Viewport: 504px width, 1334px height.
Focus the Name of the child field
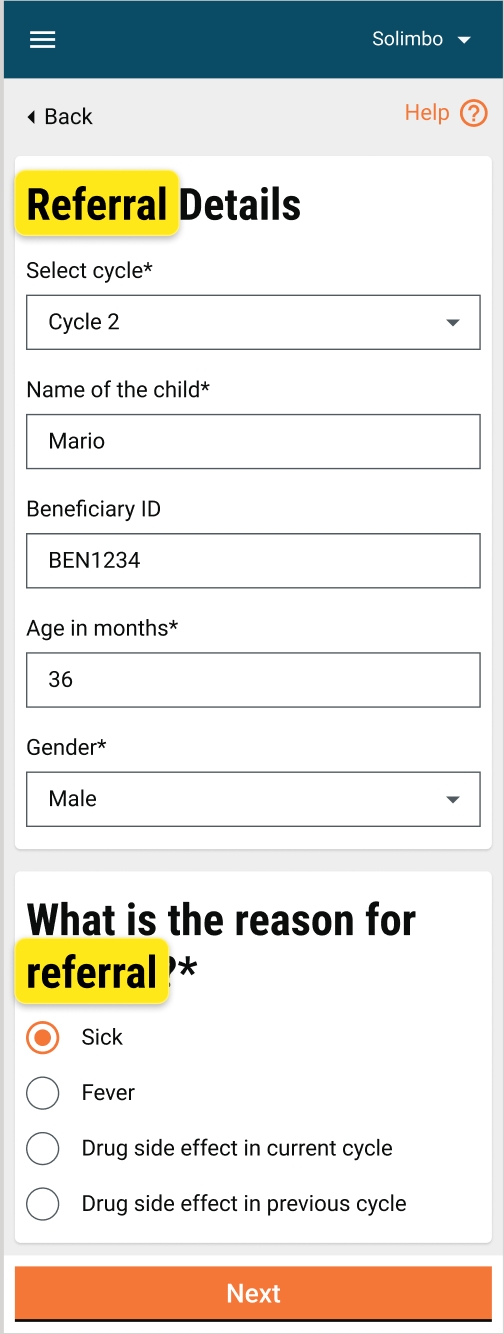(253, 441)
